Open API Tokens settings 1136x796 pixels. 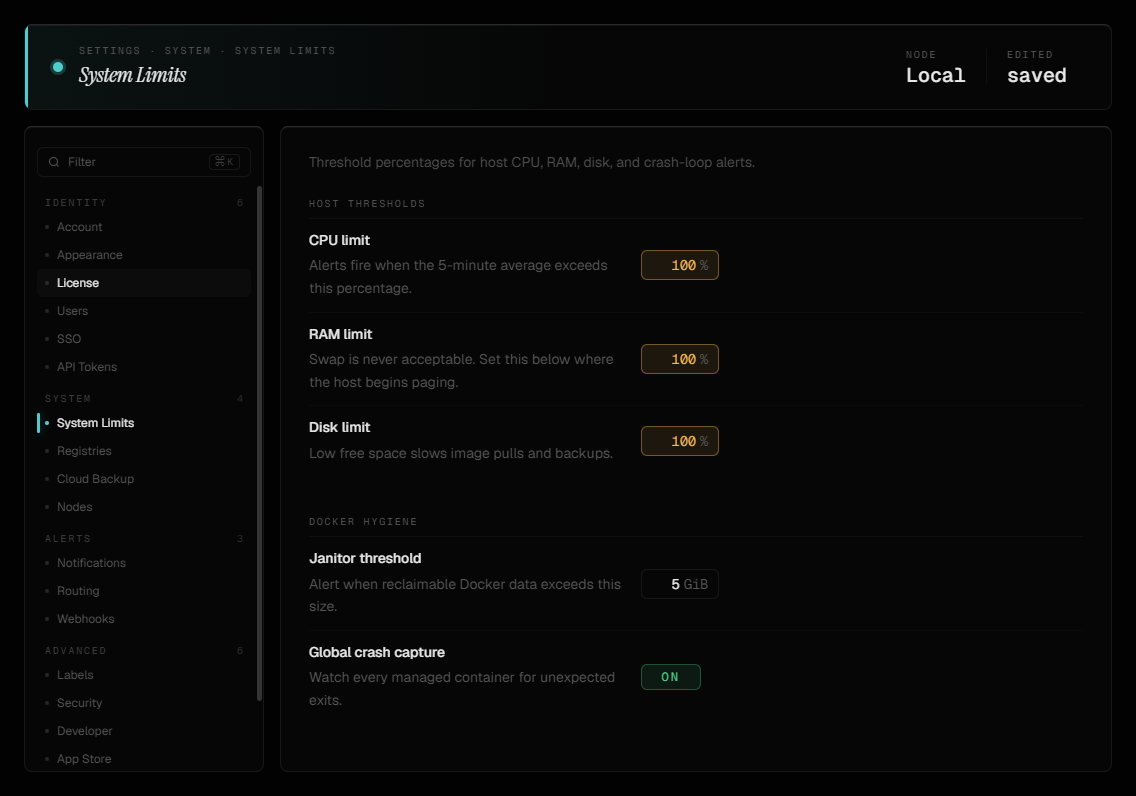click(143, 367)
